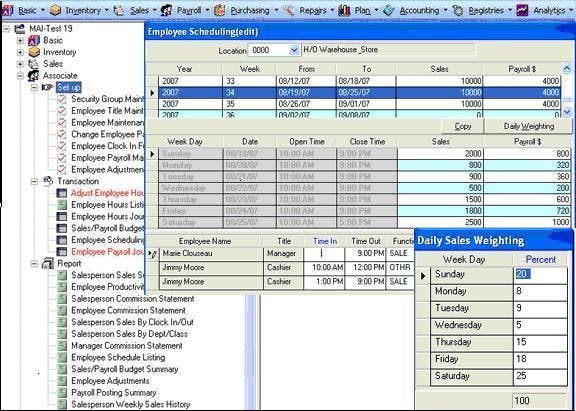Click the Transaction group icon
Image resolution: width=576 pixels, height=411 pixels.
click(x=48, y=181)
